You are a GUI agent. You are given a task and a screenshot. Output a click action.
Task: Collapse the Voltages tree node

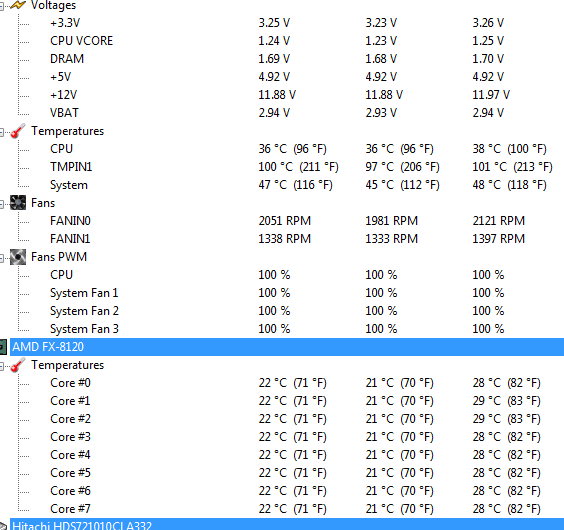pos(2,6)
